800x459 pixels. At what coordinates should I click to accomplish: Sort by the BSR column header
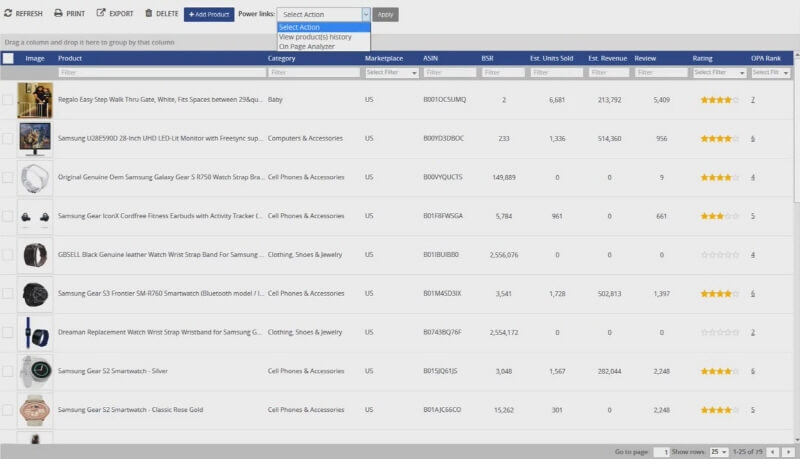click(487, 58)
